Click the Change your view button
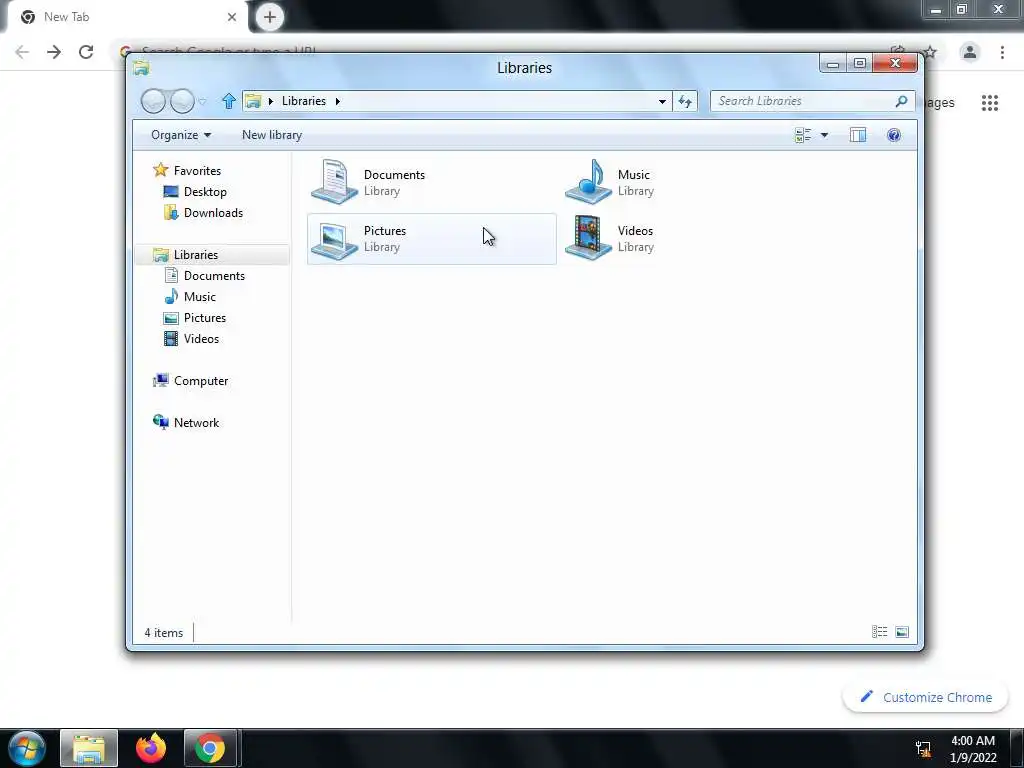Image resolution: width=1024 pixels, height=768 pixels. [x=803, y=135]
